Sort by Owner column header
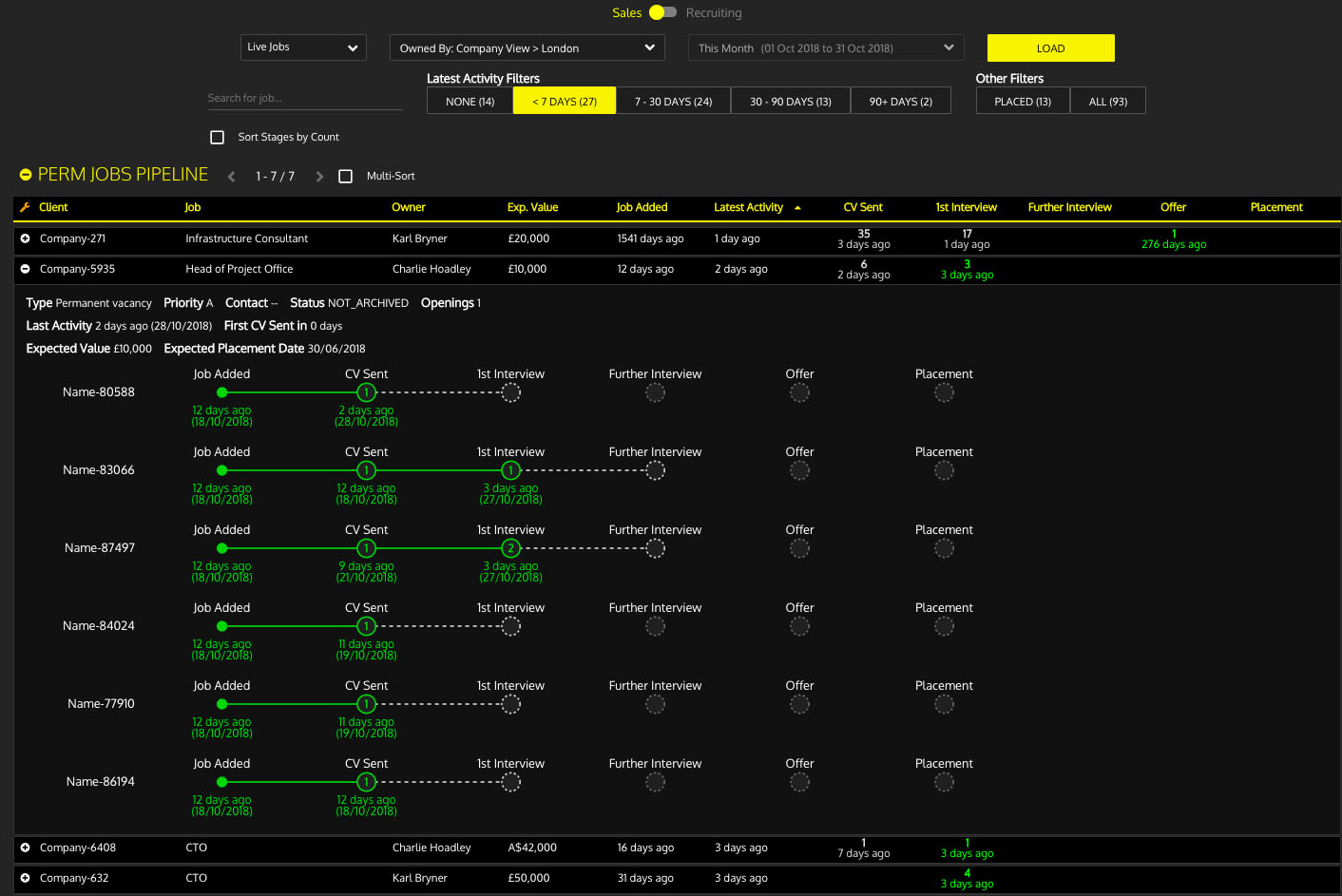 (x=409, y=207)
